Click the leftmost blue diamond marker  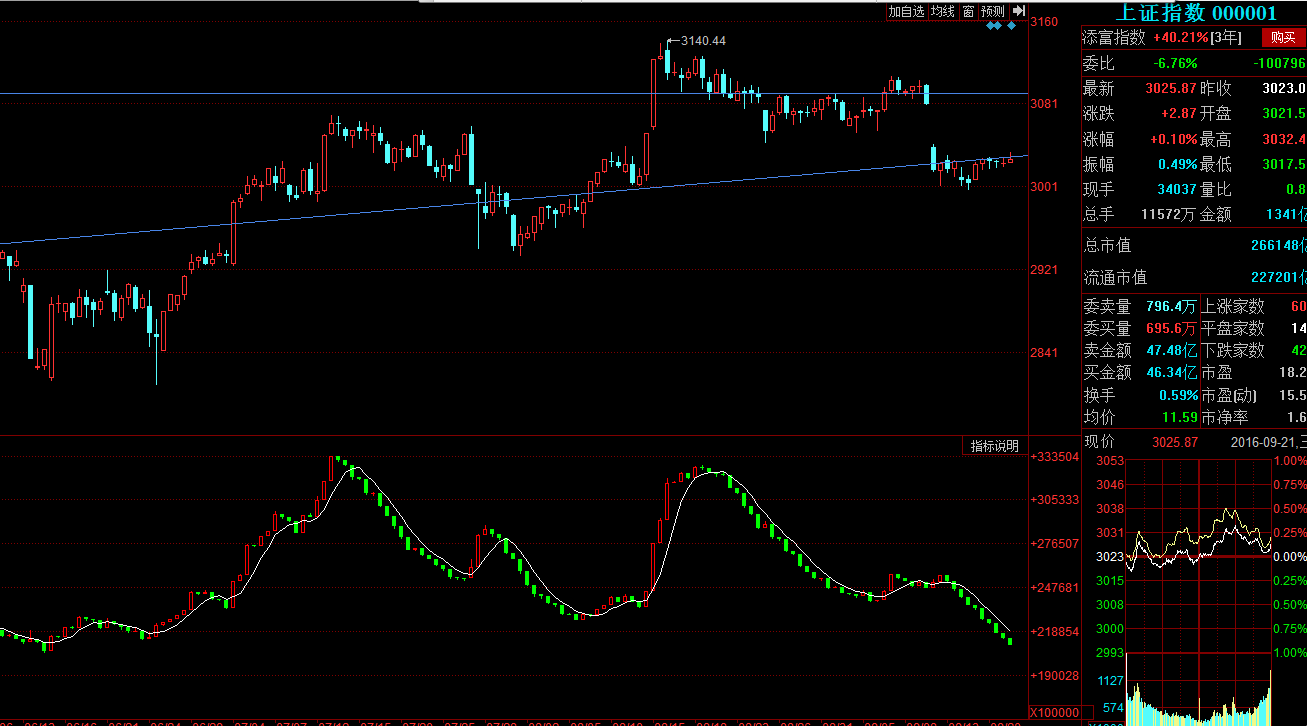pos(989,26)
